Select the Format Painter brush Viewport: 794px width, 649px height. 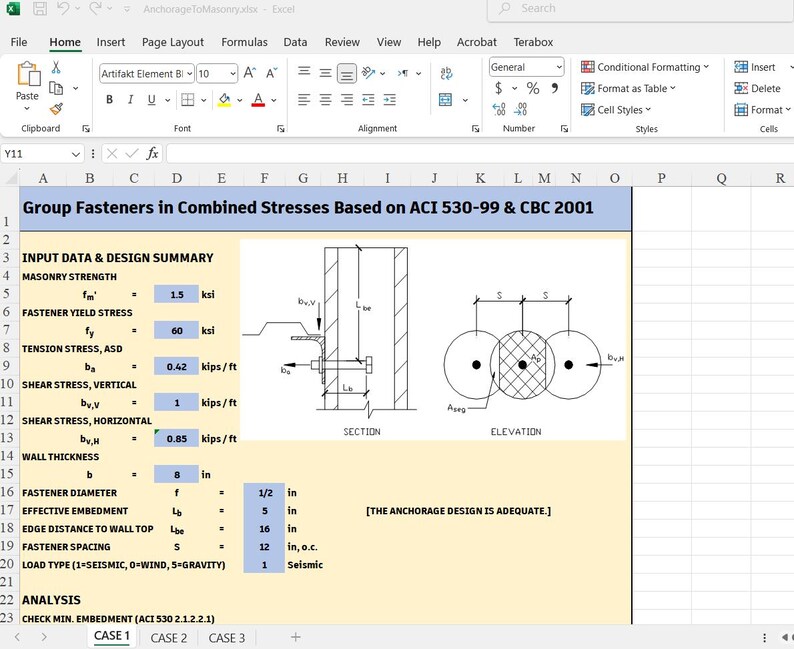(x=56, y=108)
